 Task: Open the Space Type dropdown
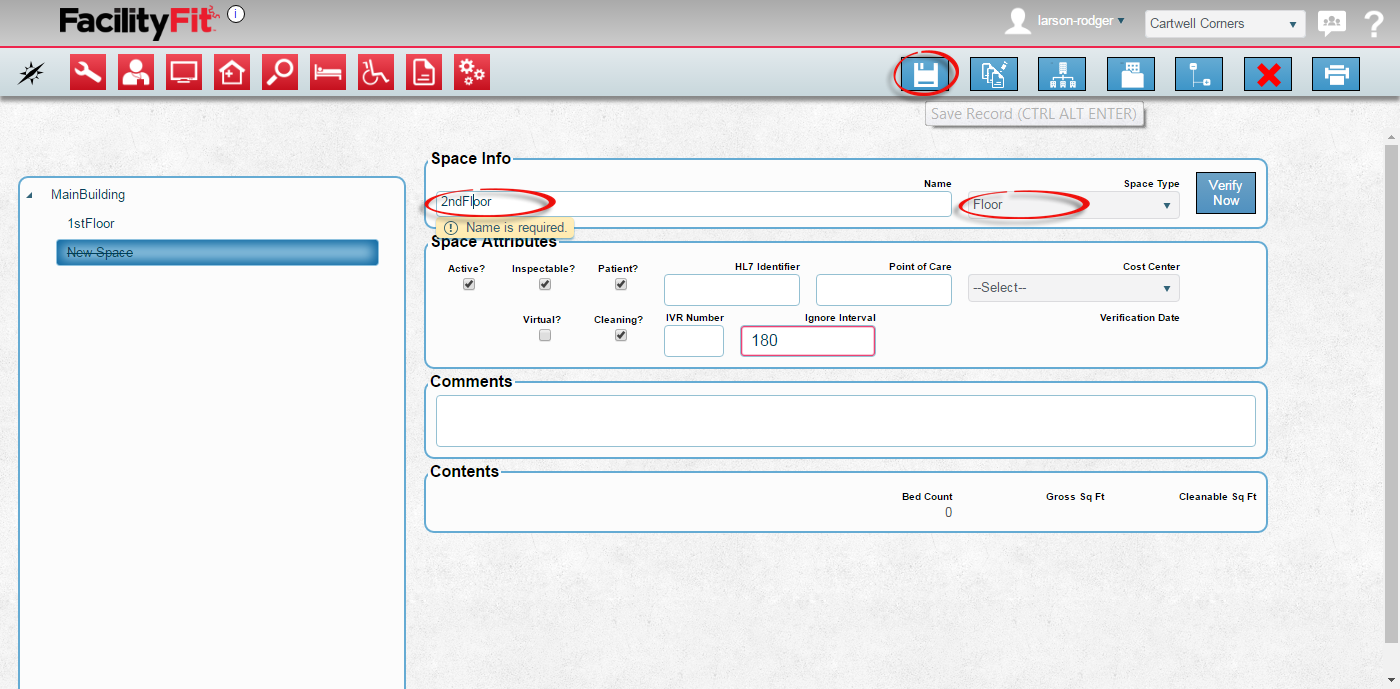coord(1073,205)
